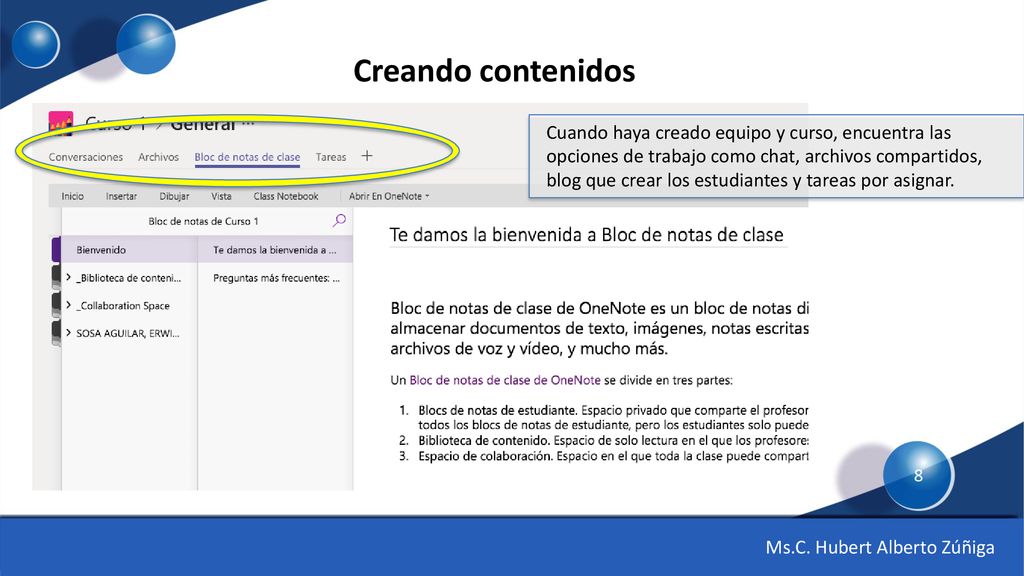Select the _Collaboration Space section name

point(123,306)
